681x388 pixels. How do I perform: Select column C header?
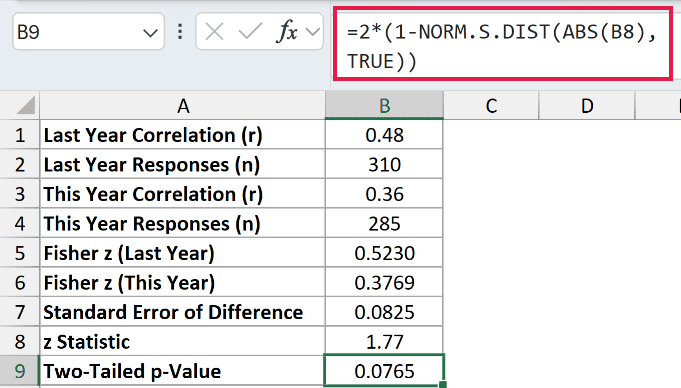pyautogui.click(x=491, y=106)
